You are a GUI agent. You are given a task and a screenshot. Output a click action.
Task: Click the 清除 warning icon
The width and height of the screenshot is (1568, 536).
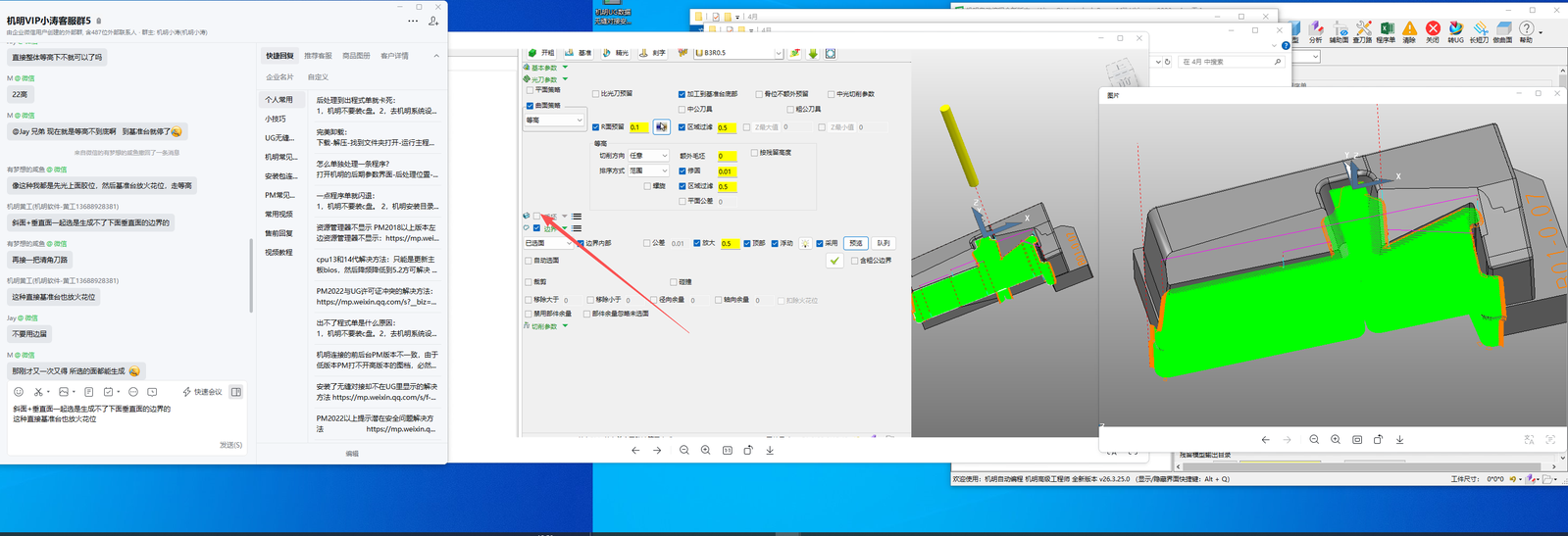1409,32
